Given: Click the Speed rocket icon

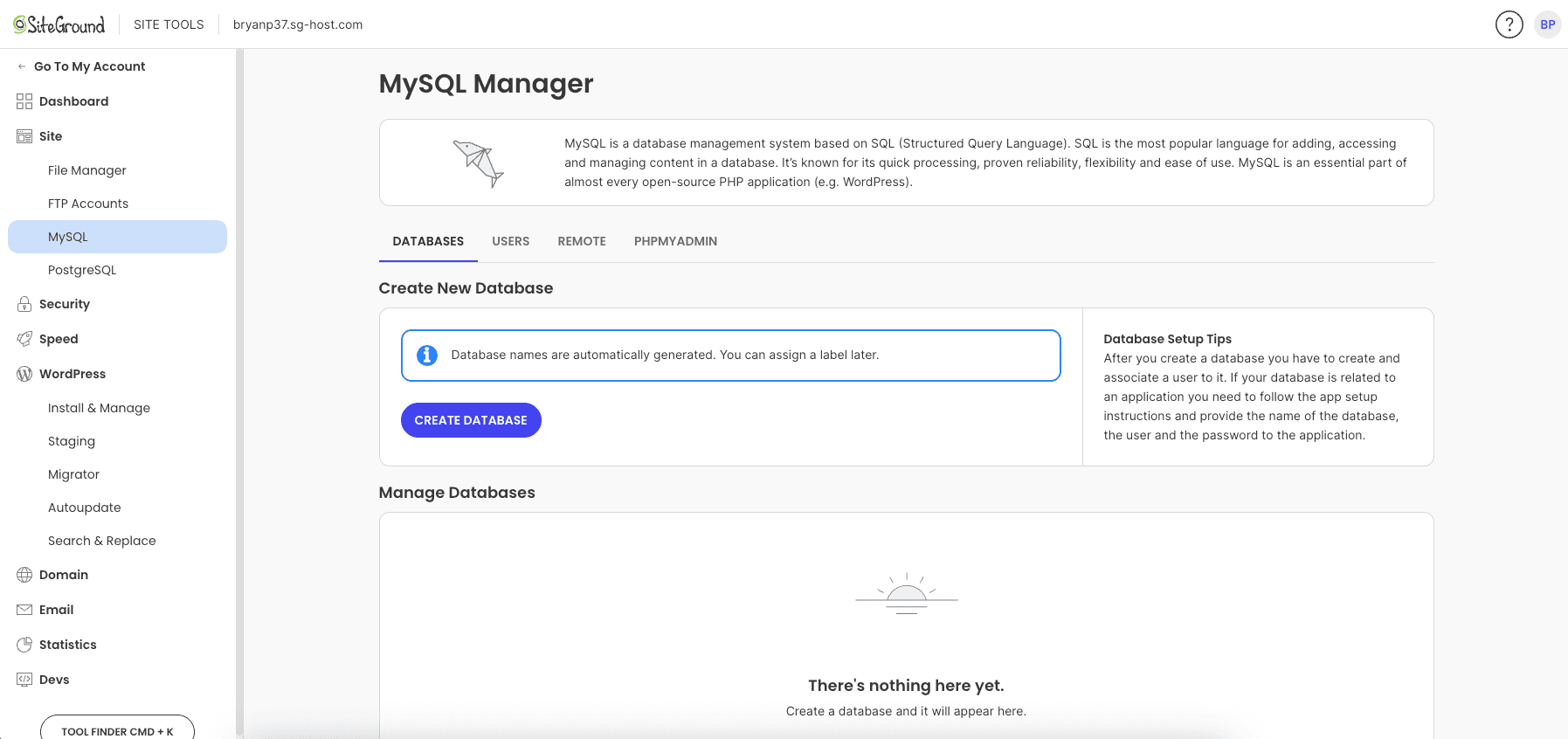Looking at the screenshot, I should (x=24, y=339).
